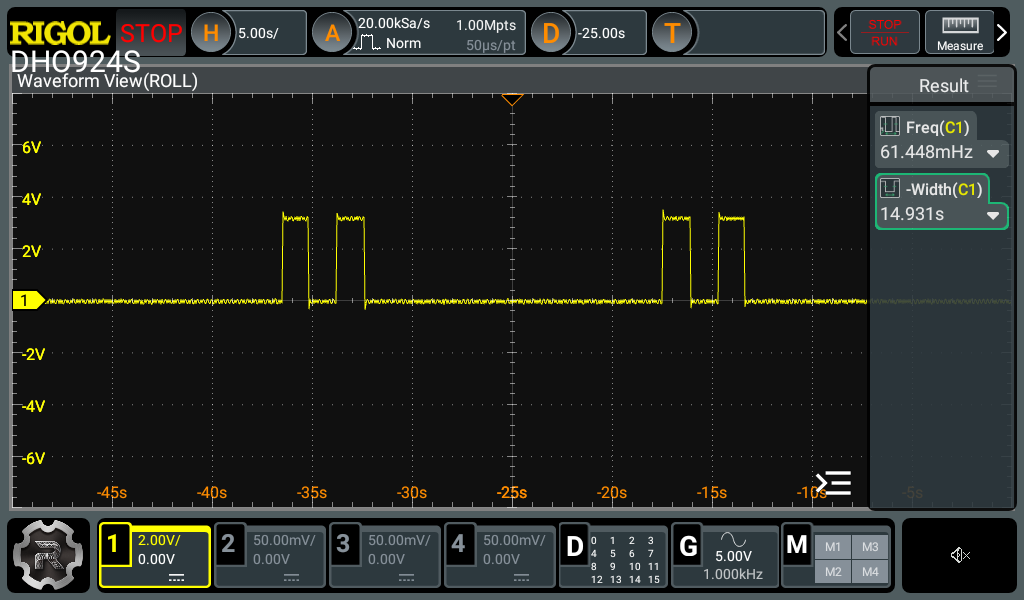Tap the A acquisition settings icon
The image size is (1024, 600).
[332, 33]
